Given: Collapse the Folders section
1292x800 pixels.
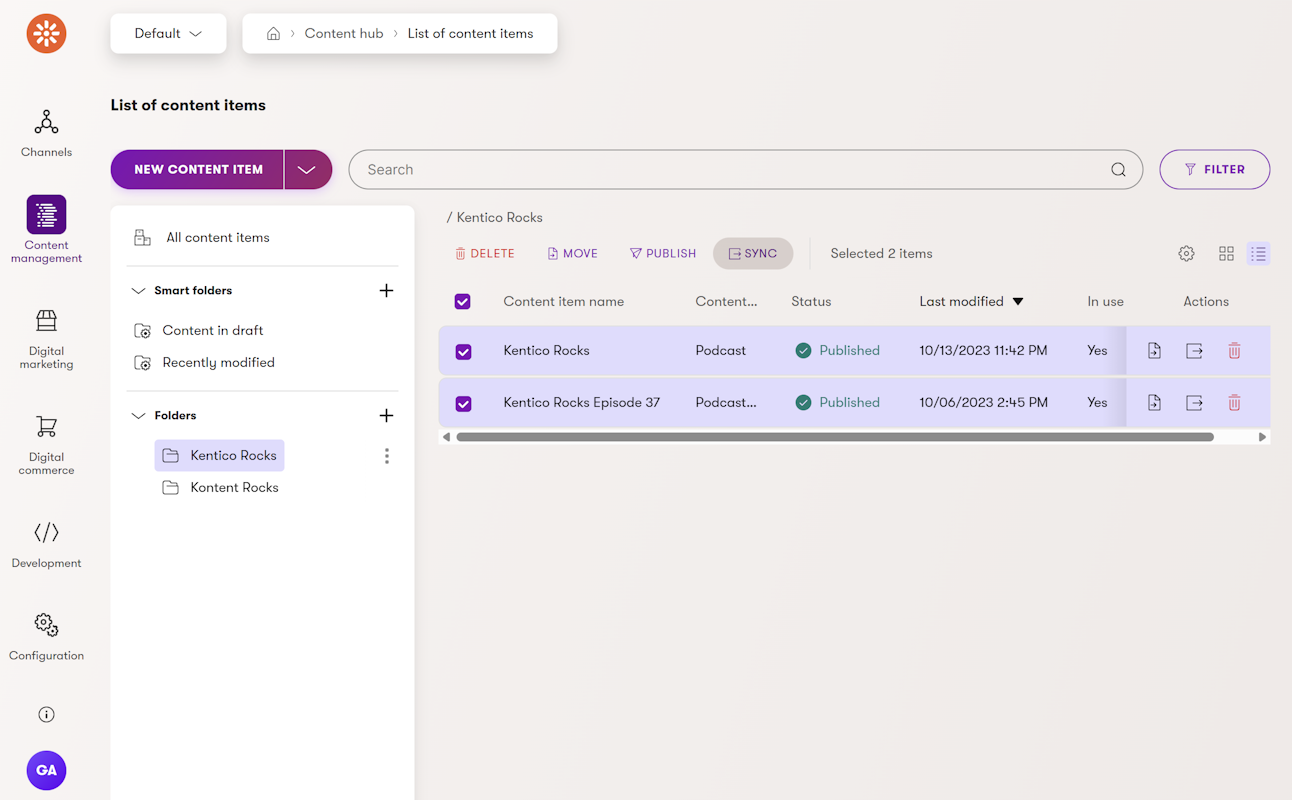Looking at the screenshot, I should tap(138, 416).
